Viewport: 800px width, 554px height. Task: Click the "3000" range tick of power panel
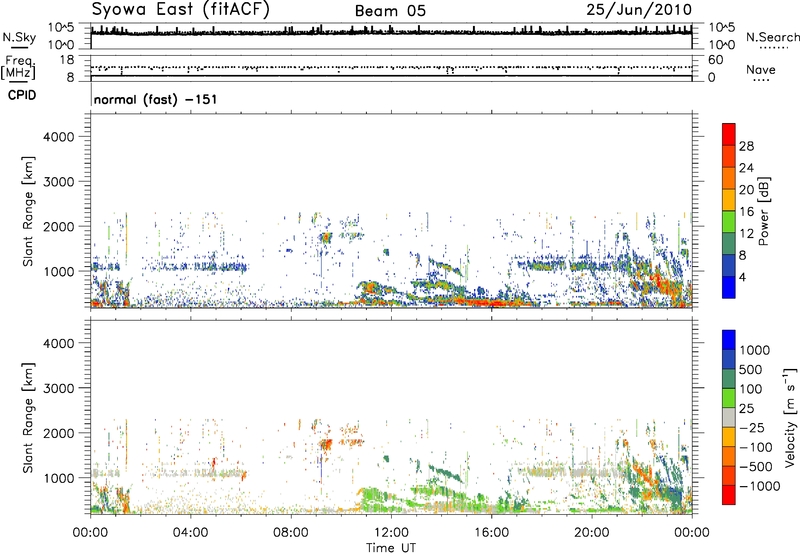pos(59,182)
